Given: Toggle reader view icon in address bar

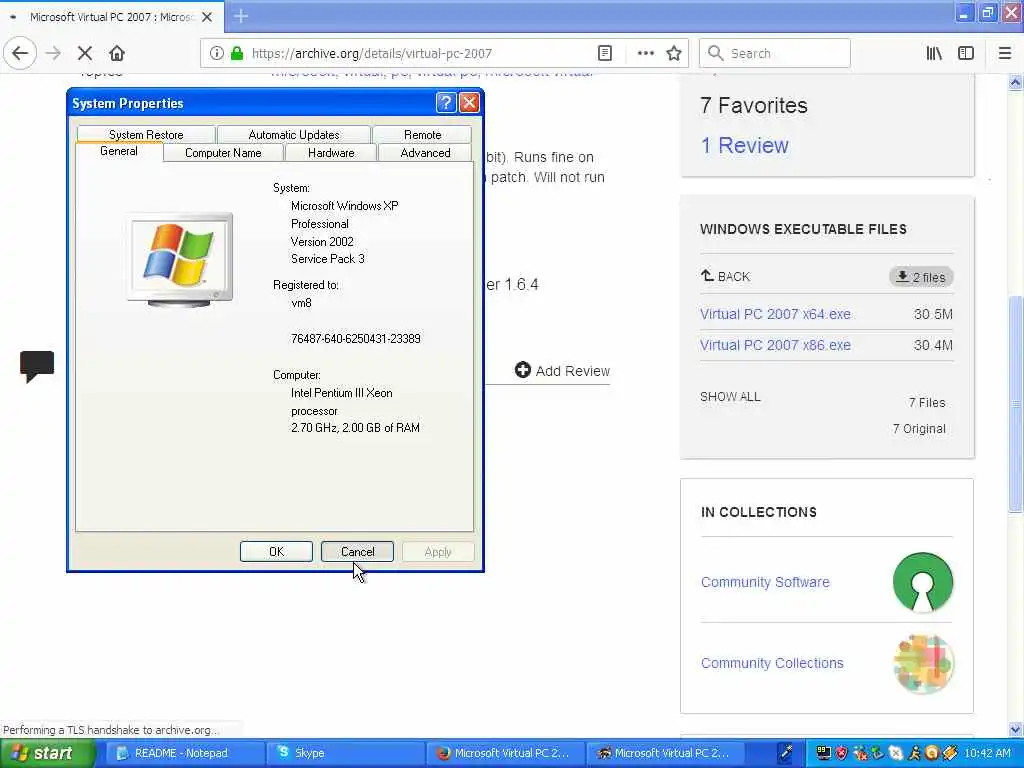Looking at the screenshot, I should 605,53.
